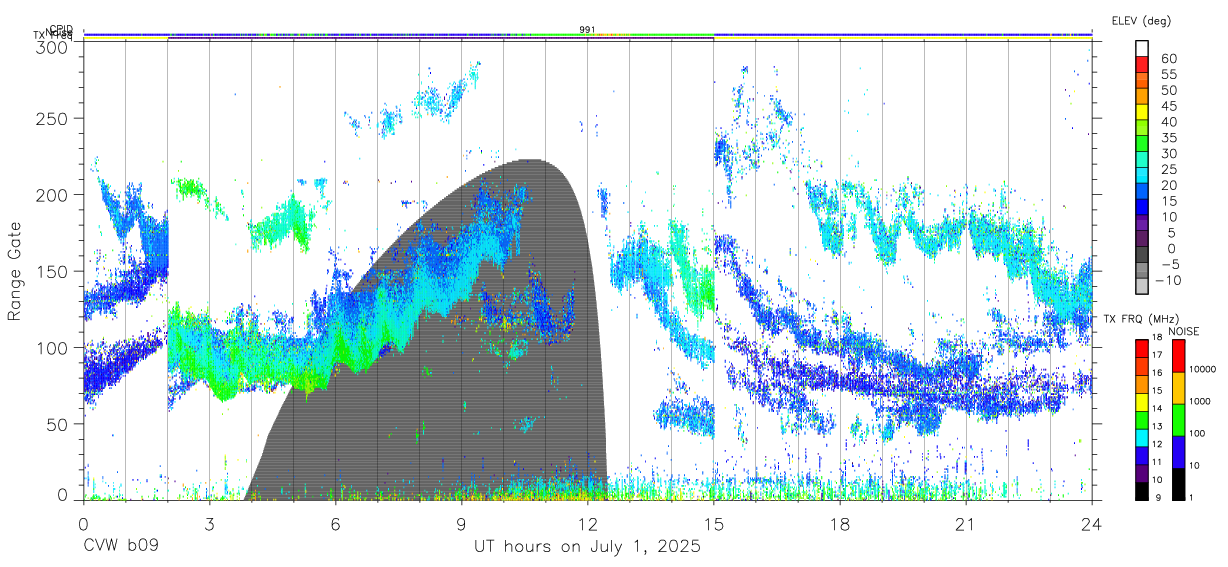
Task: Click the '1000' label on the NOISE legend
Action: tap(1201, 402)
